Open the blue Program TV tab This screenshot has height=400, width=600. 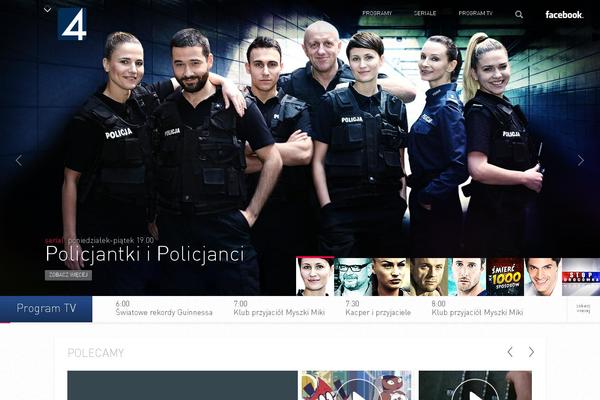point(46,309)
